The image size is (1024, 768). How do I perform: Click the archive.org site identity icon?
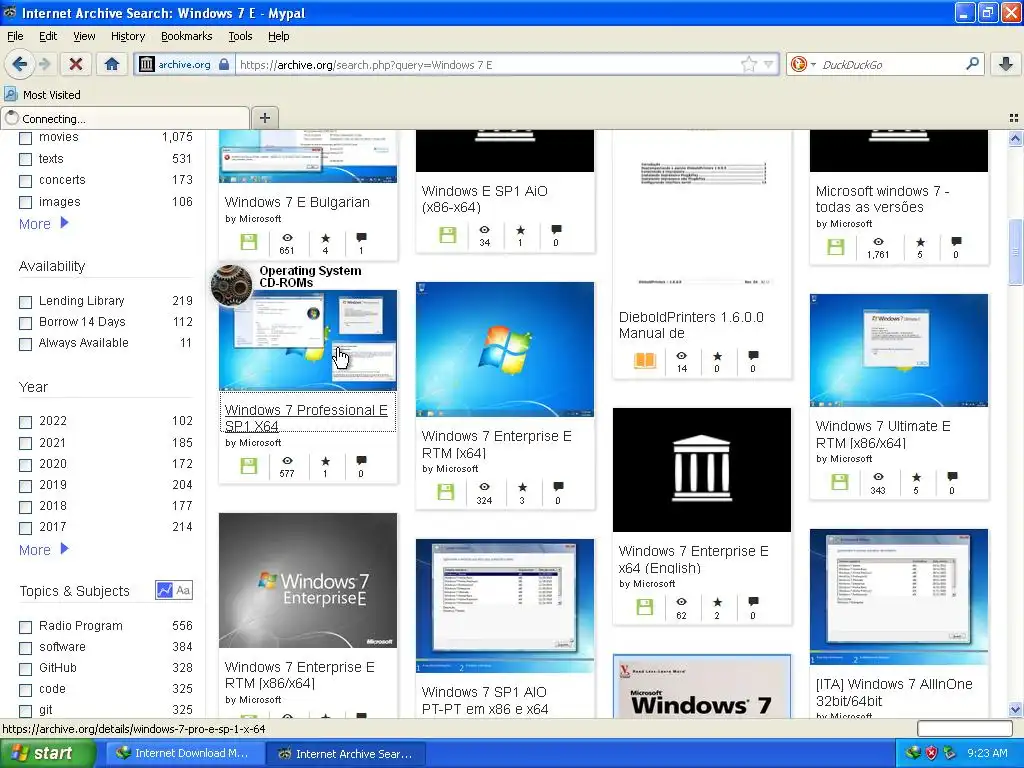[147, 64]
